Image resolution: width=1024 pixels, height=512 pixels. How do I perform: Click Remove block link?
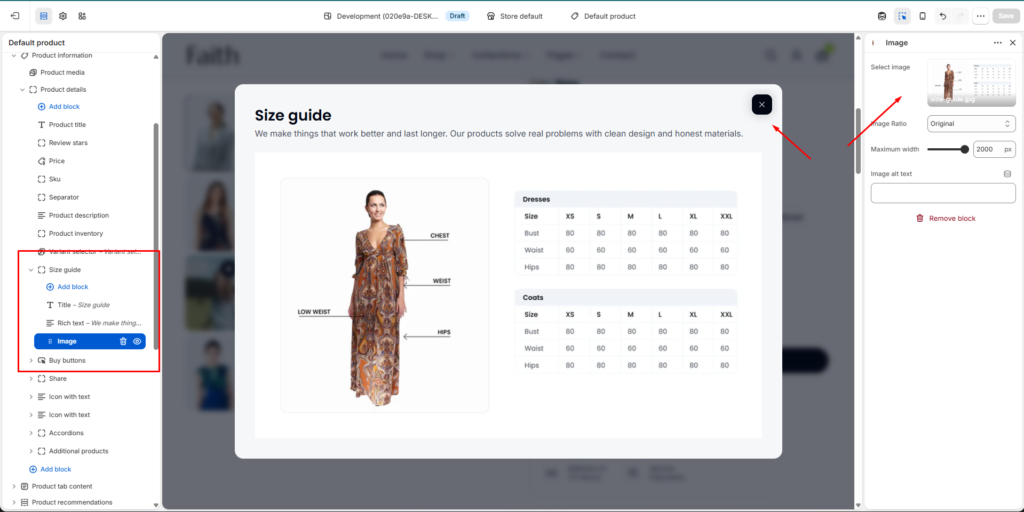pyautogui.click(x=945, y=219)
